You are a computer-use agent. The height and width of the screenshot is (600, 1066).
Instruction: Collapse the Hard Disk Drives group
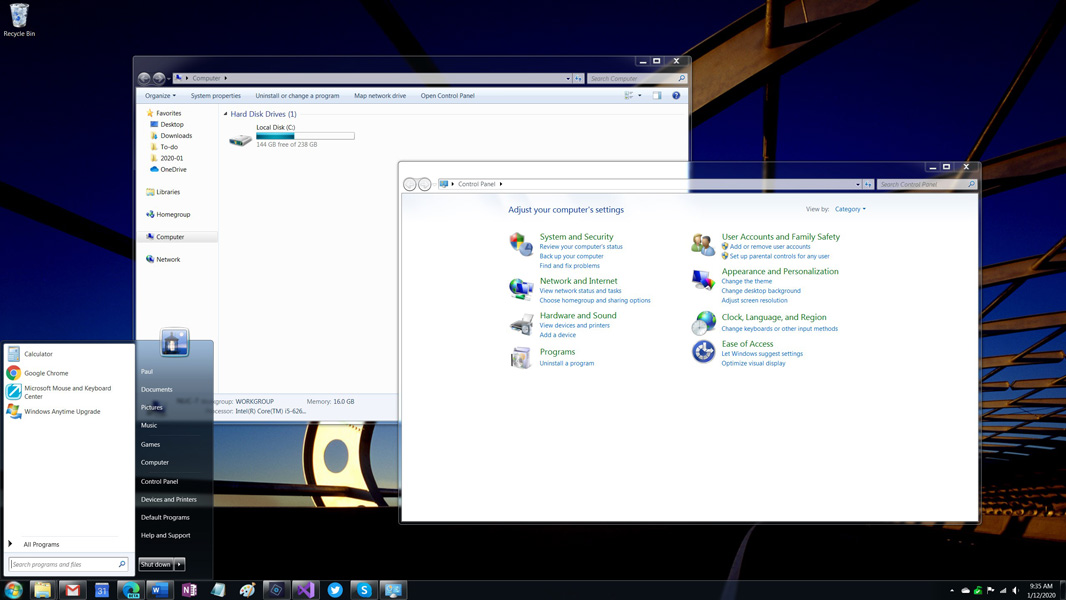[x=226, y=114]
